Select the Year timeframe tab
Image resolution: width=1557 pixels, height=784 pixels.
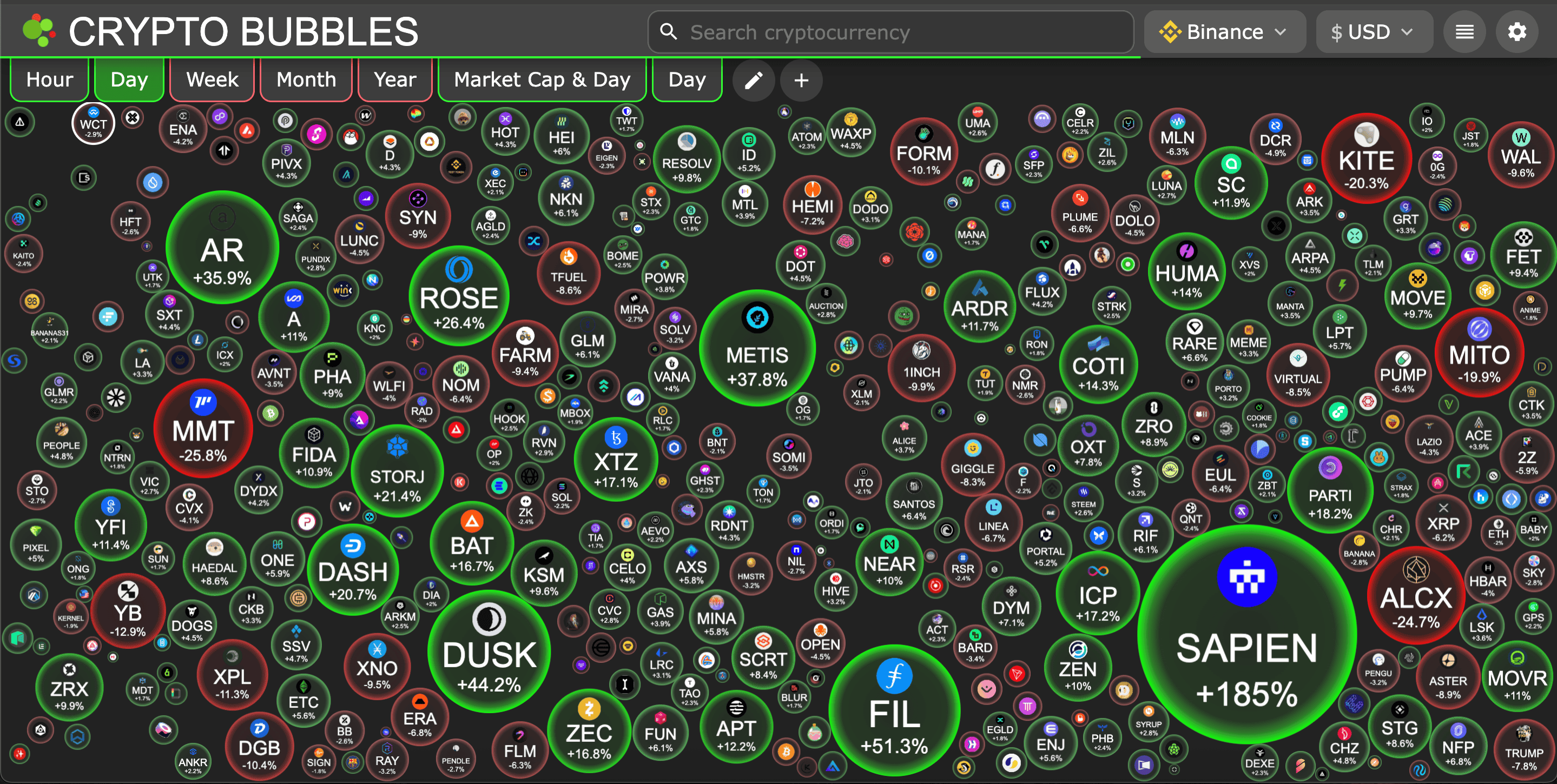click(395, 79)
